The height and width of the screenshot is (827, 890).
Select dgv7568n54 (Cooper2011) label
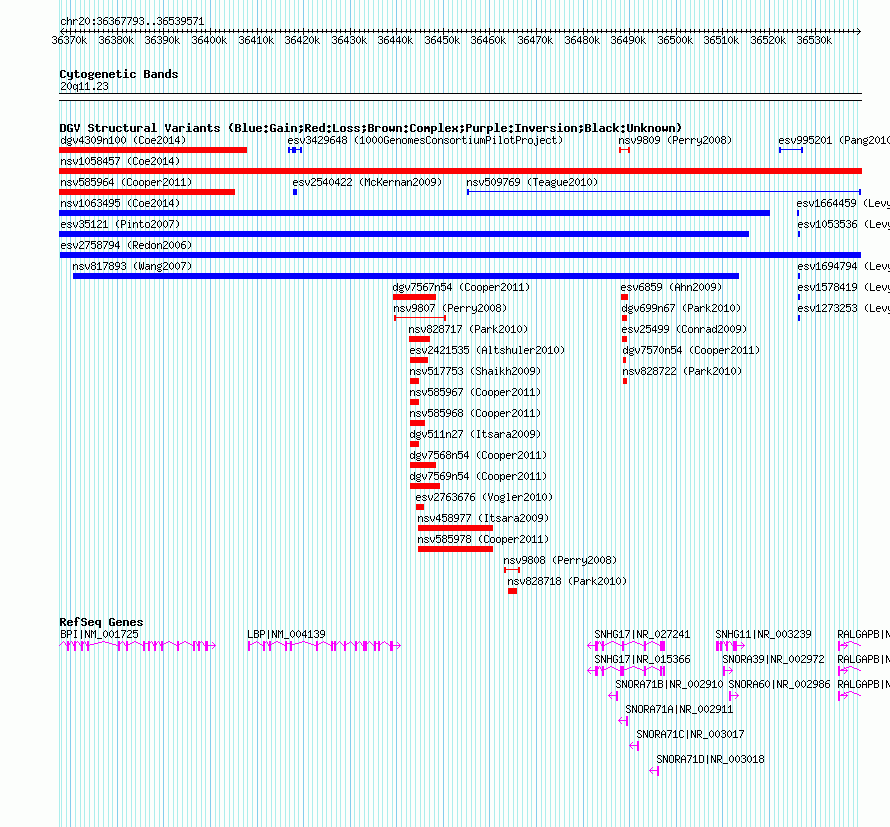[478, 455]
